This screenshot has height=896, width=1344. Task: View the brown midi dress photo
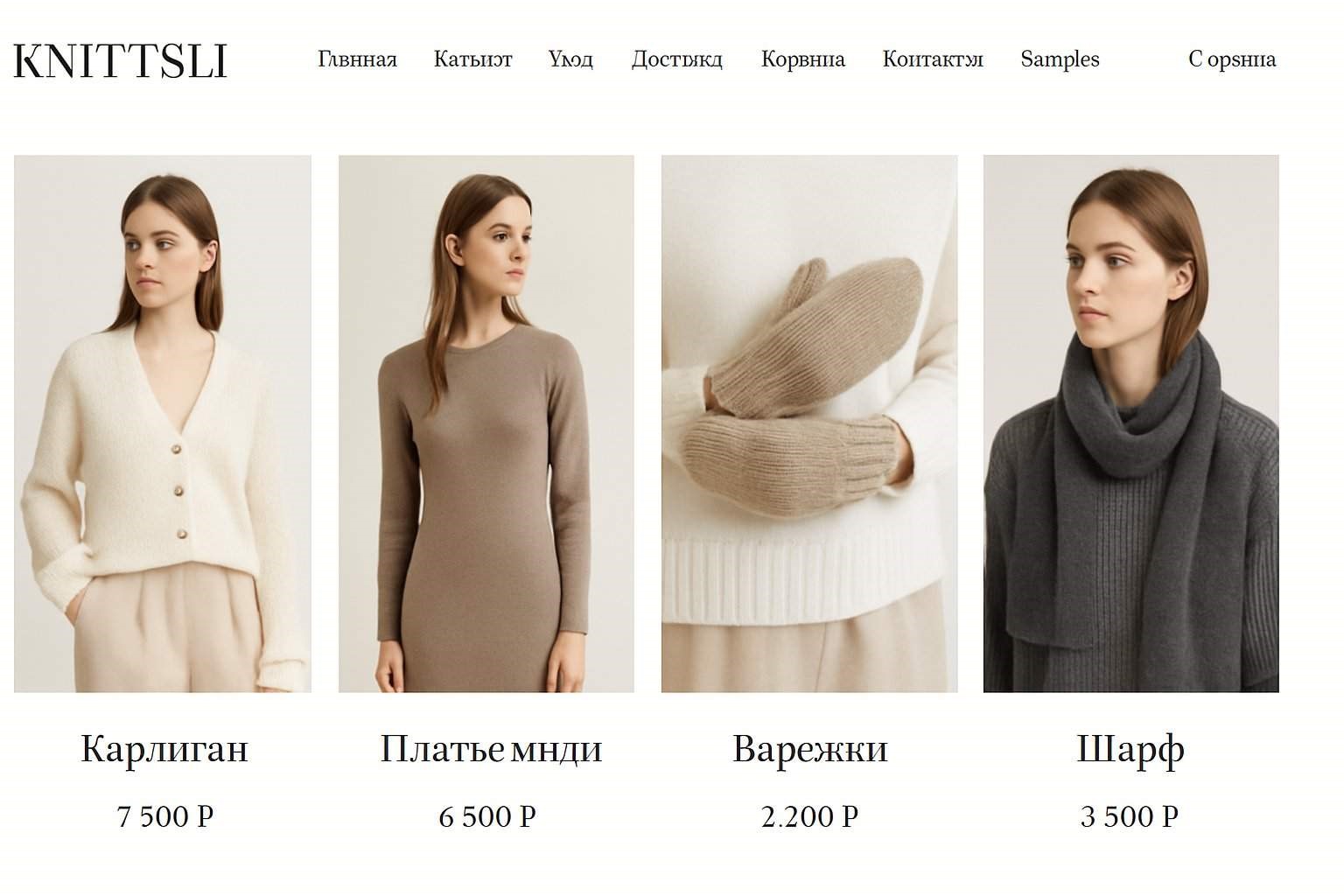pos(486,424)
